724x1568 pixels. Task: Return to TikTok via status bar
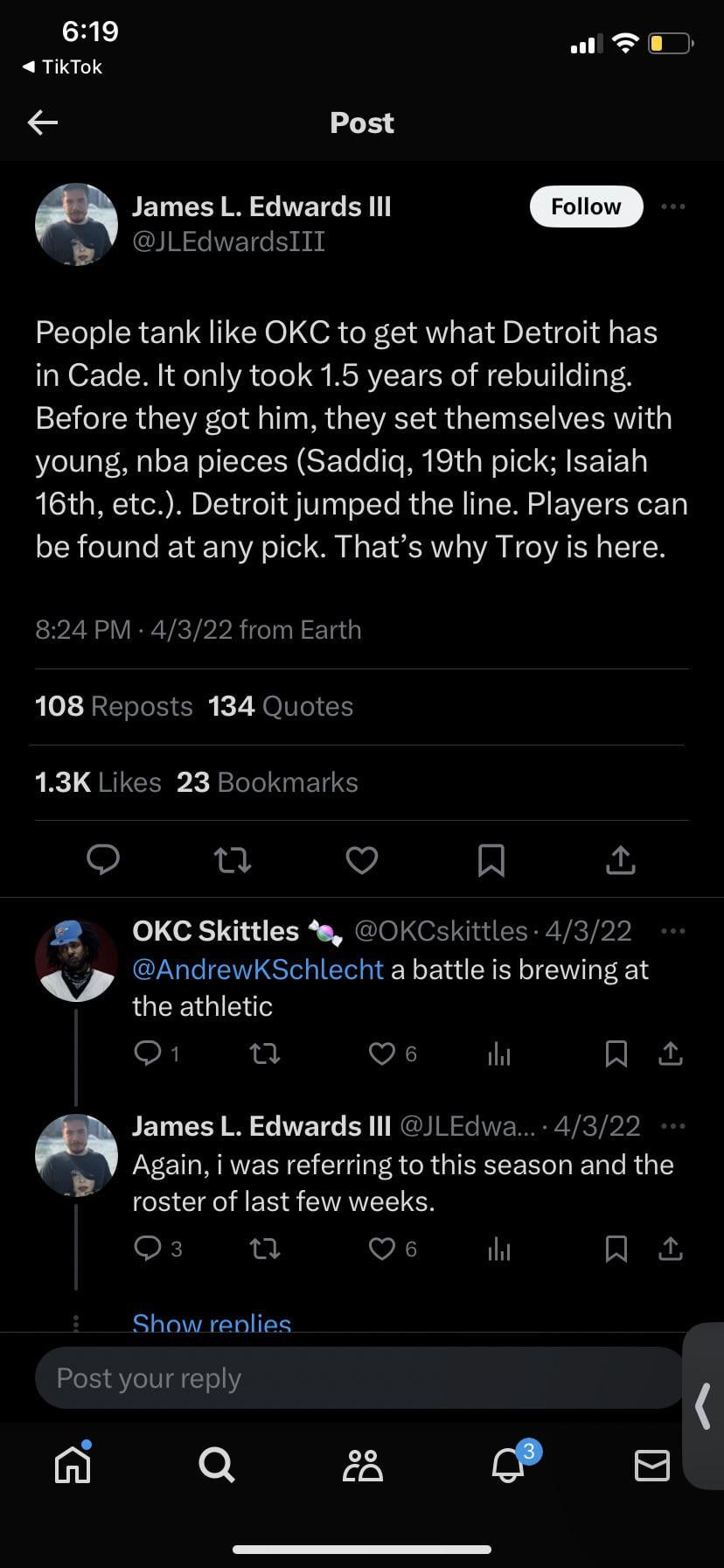click(x=61, y=66)
